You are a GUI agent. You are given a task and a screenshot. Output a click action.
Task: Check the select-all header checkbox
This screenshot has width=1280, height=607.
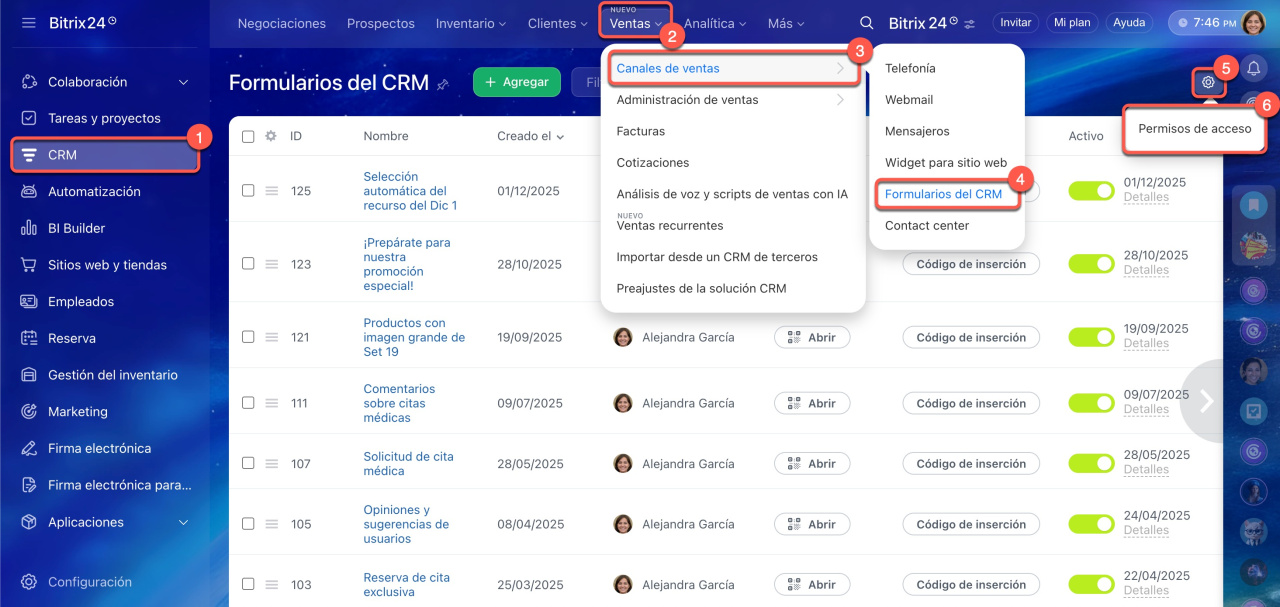point(248,136)
